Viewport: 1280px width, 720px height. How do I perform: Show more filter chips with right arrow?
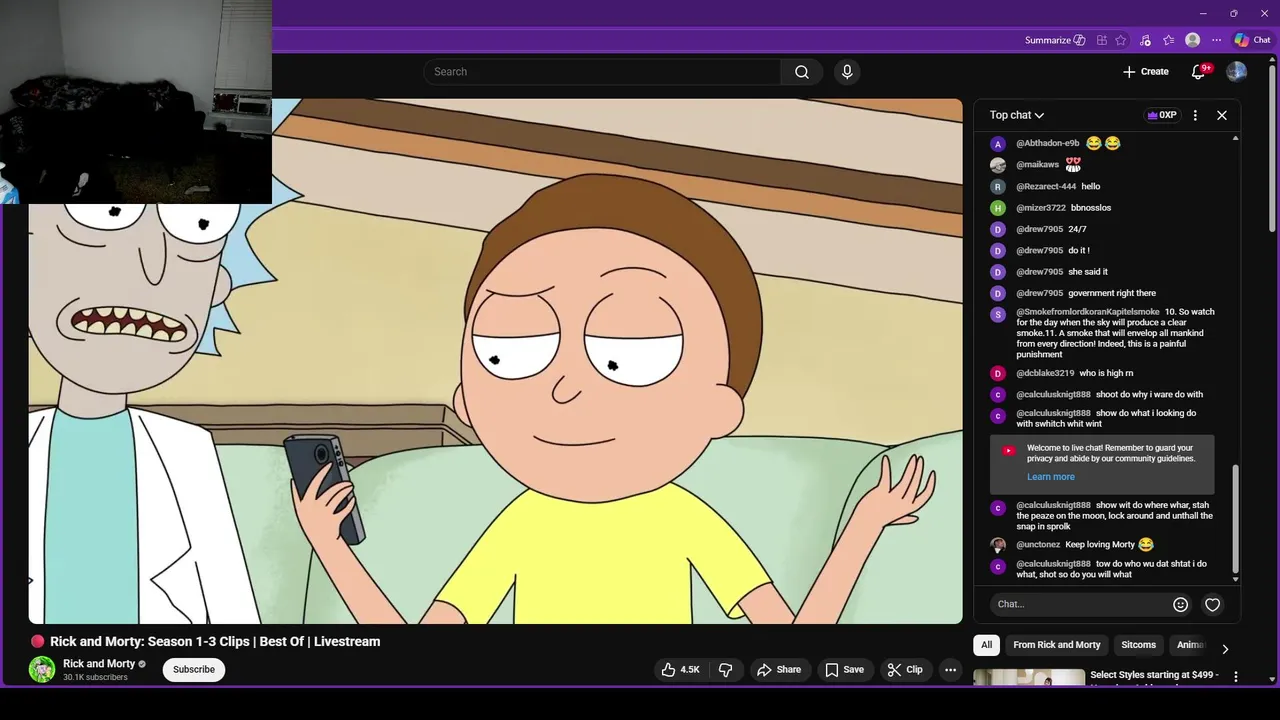click(1225, 648)
